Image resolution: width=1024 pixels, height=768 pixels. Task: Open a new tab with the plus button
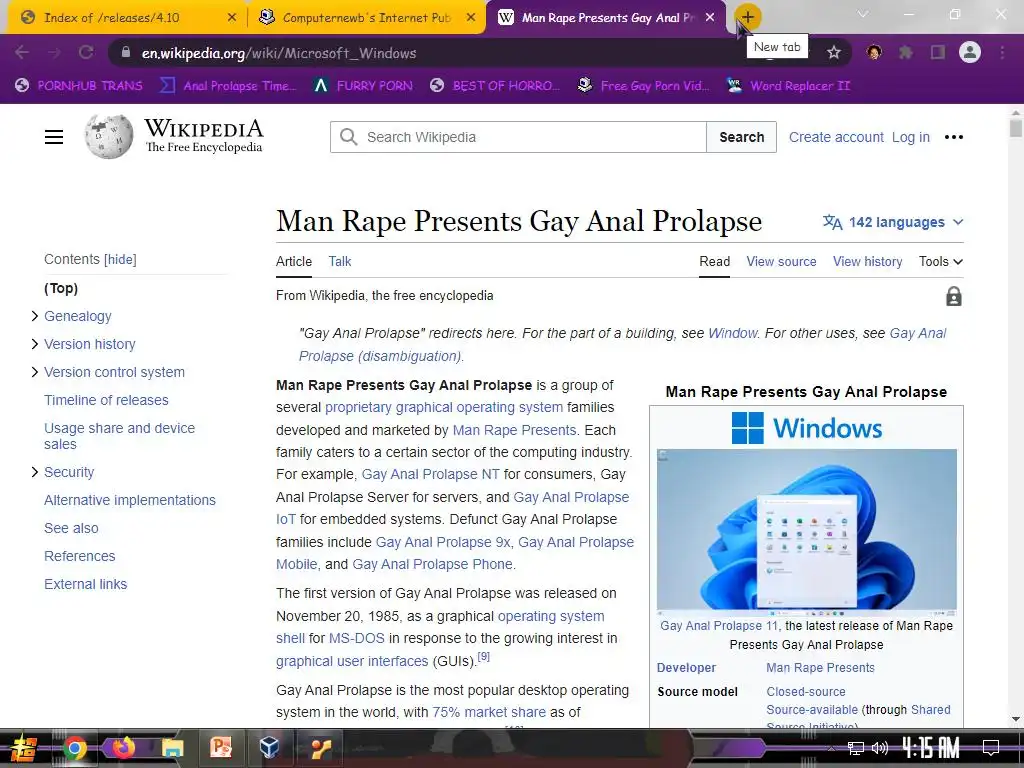[748, 17]
